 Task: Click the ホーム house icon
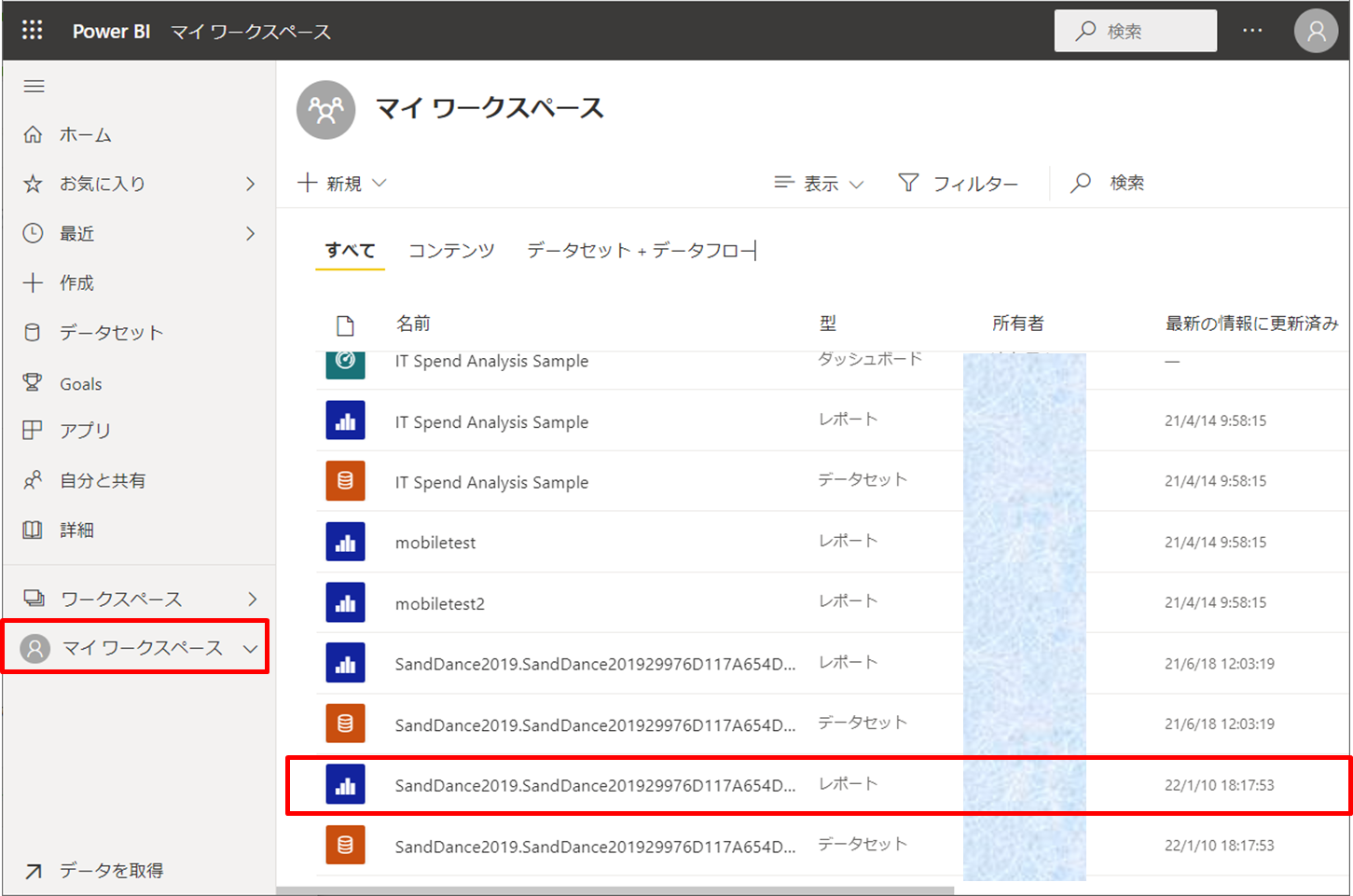pyautogui.click(x=33, y=134)
